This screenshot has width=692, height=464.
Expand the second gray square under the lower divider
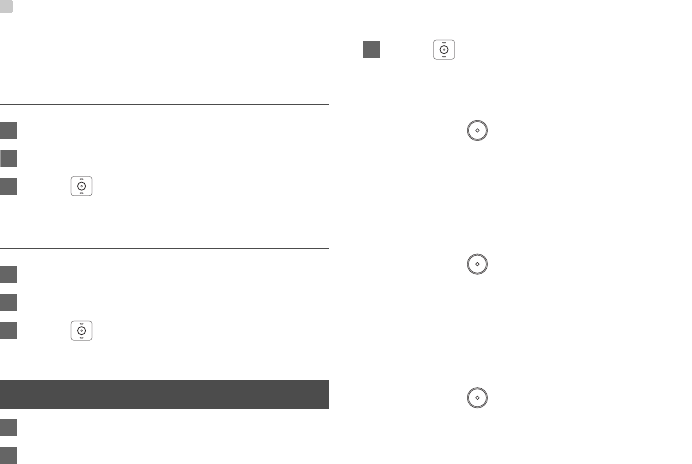point(8,302)
